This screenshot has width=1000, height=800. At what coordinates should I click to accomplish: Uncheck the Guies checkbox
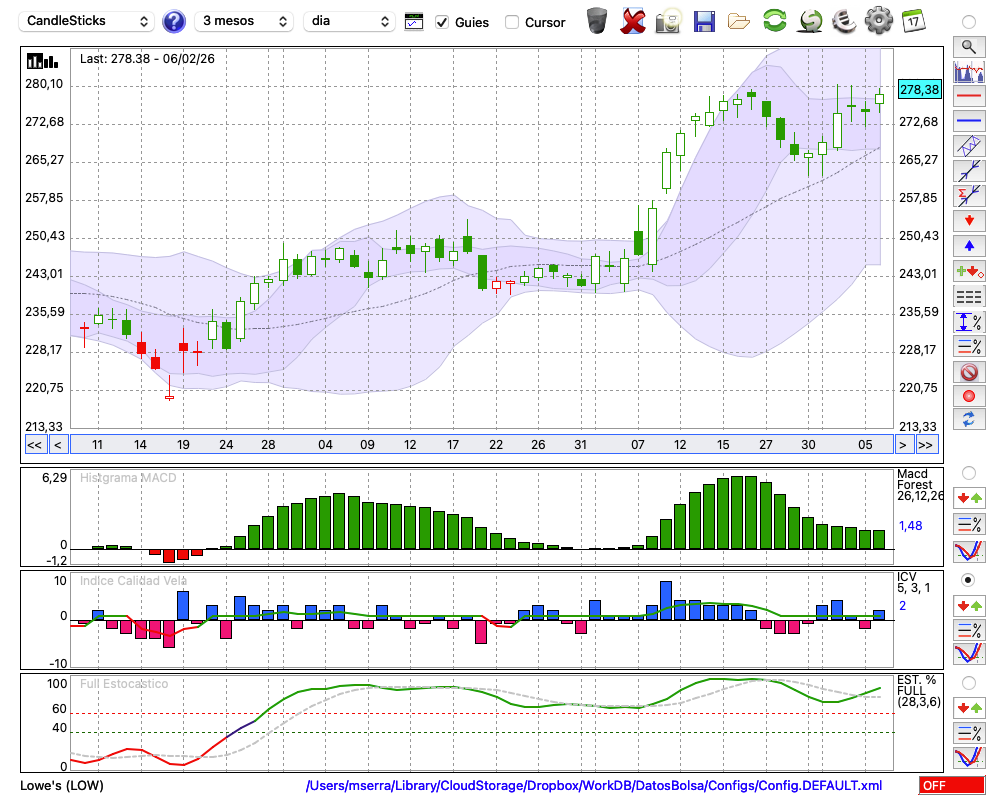[442, 22]
